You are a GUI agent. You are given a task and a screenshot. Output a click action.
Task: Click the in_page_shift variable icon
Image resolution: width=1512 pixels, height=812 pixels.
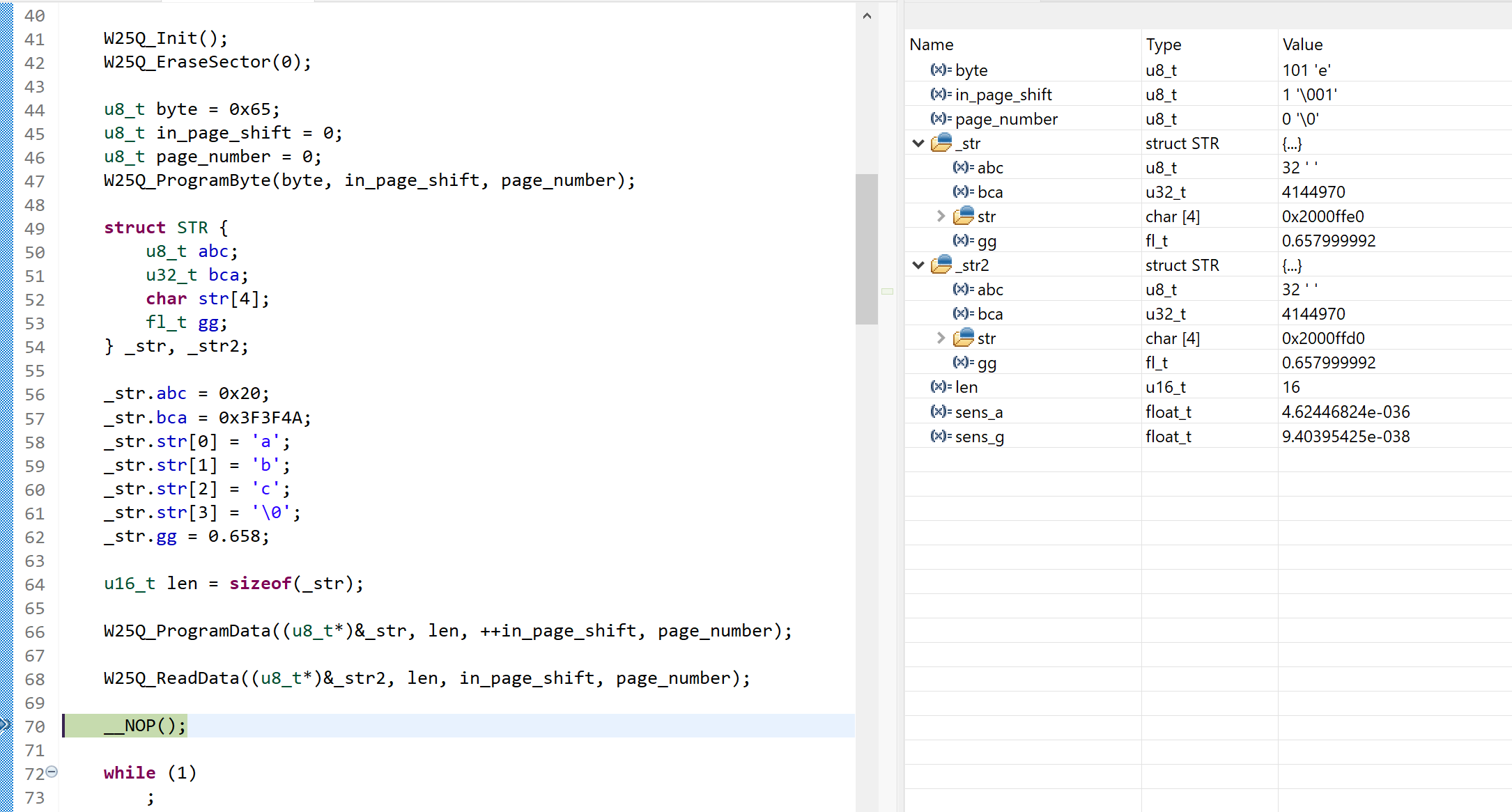click(x=941, y=94)
